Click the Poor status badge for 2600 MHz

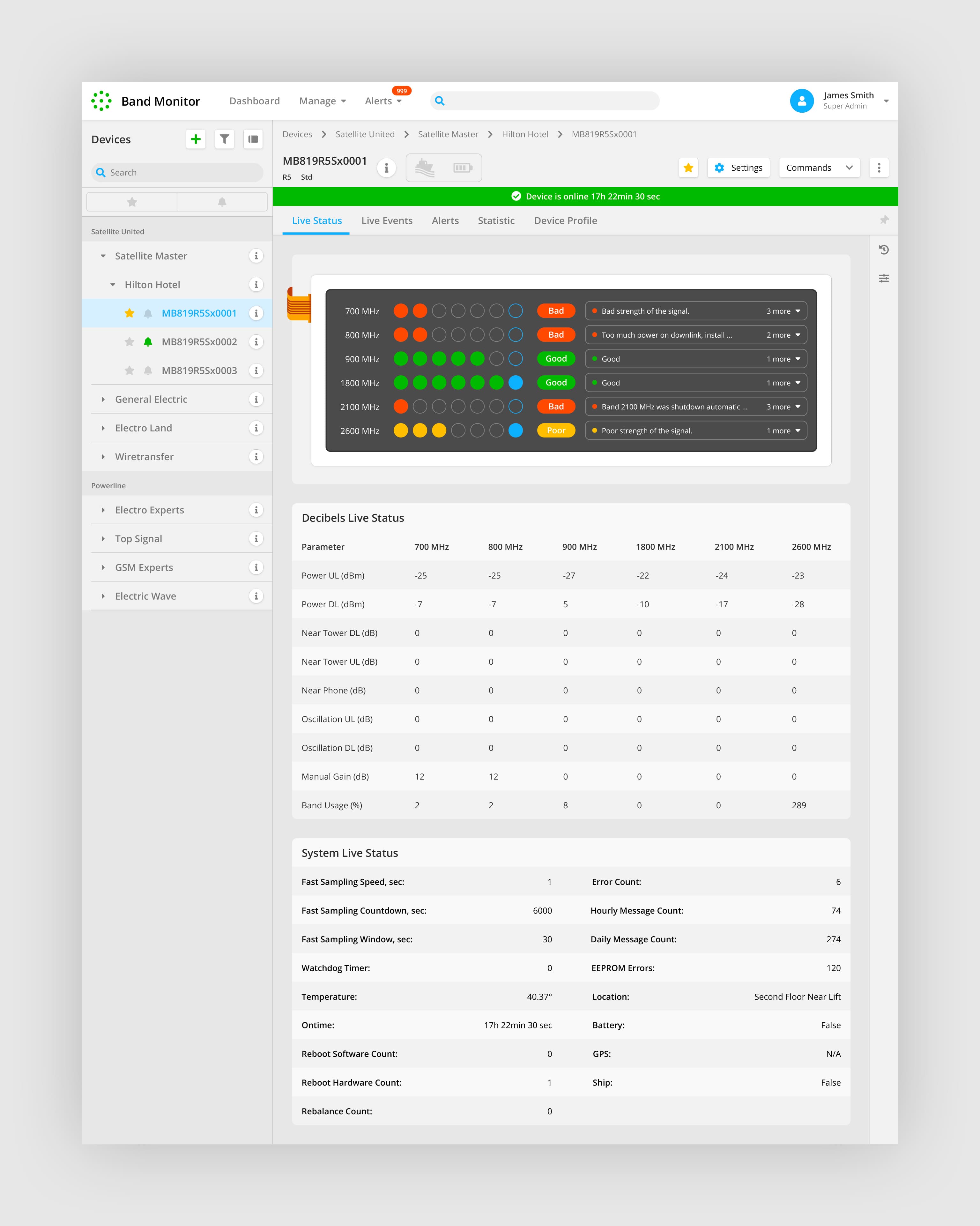pyautogui.click(x=556, y=430)
